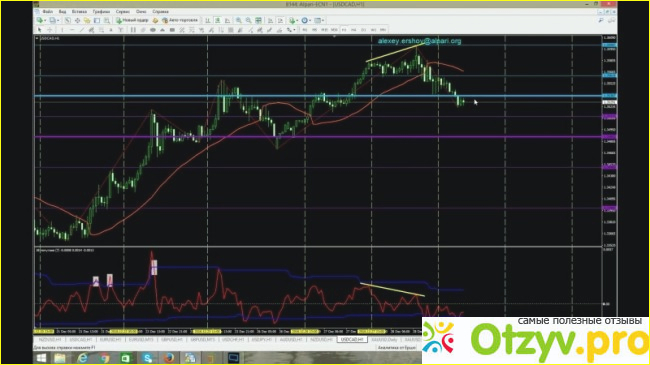Open the Market Watch window icon
This screenshot has width=650, height=365.
68,20
